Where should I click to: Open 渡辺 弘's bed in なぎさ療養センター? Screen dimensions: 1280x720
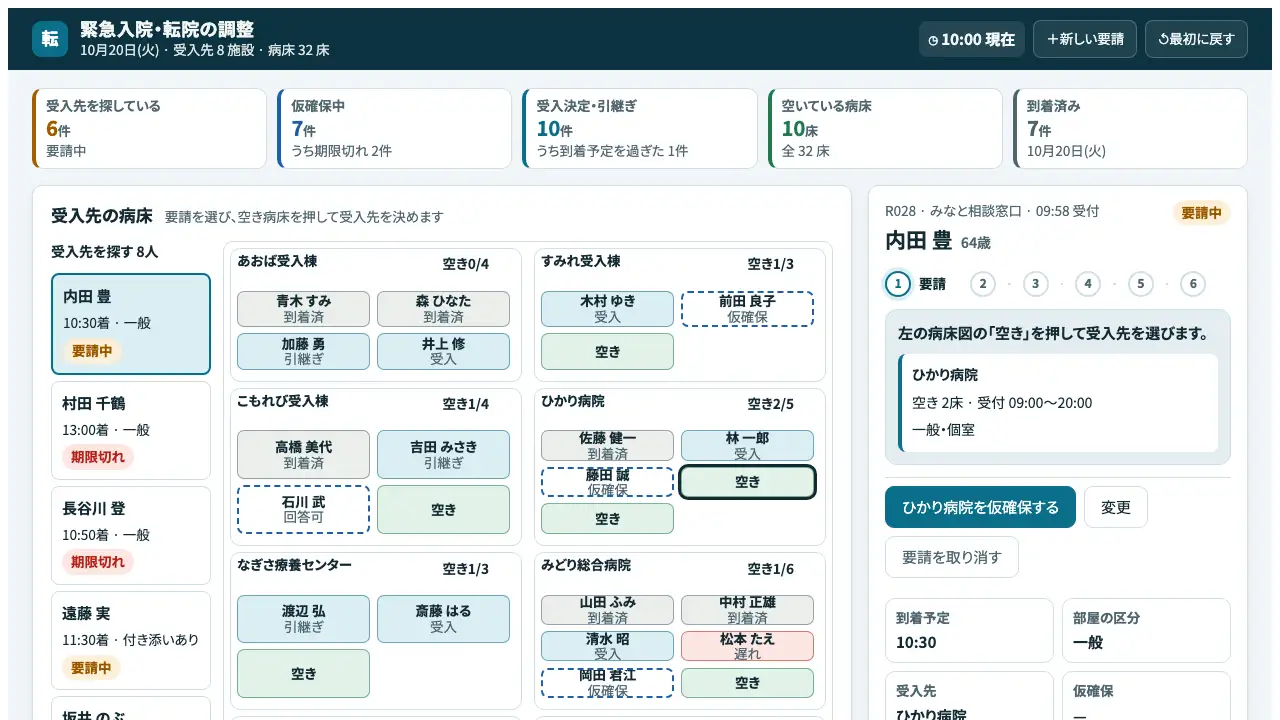[303, 619]
